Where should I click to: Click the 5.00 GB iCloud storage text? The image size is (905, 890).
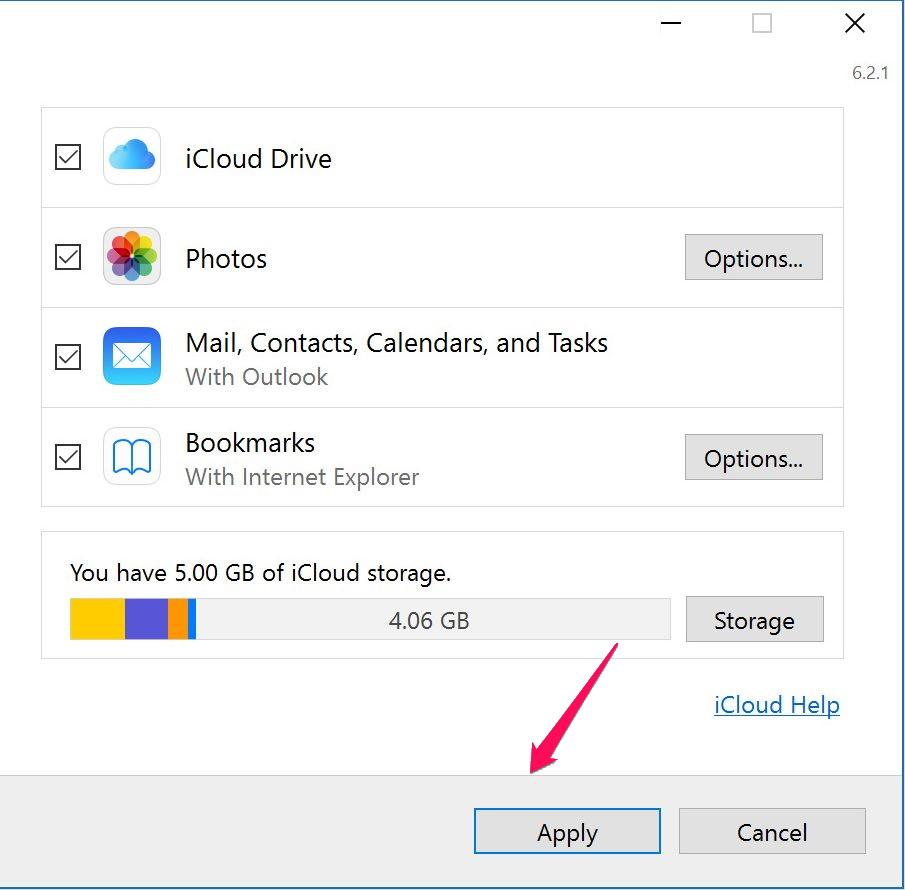pyautogui.click(x=260, y=573)
